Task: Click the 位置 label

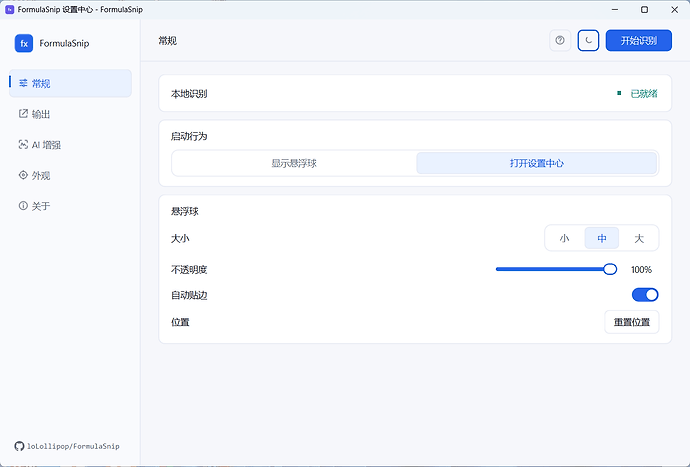Action: click(x=180, y=322)
